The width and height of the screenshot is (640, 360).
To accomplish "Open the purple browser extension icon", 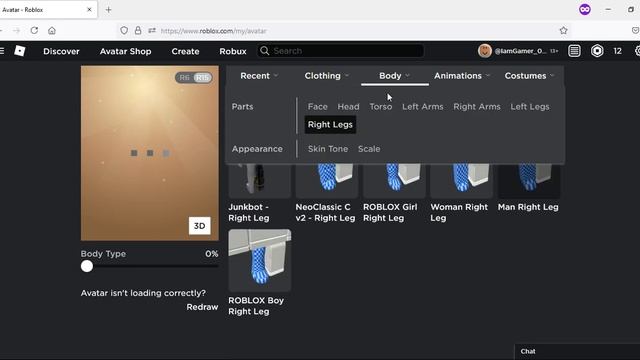I will [x=585, y=9].
